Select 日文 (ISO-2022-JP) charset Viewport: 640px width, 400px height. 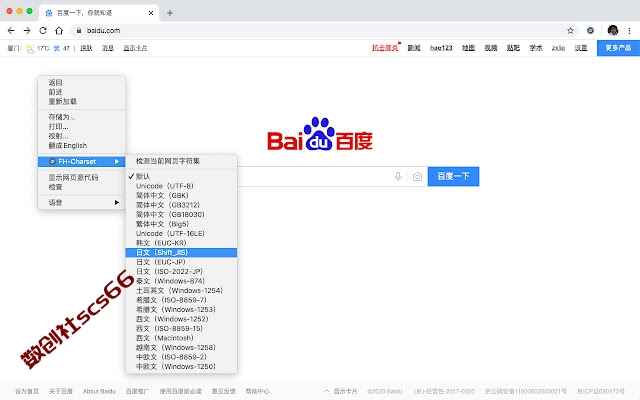click(181, 271)
